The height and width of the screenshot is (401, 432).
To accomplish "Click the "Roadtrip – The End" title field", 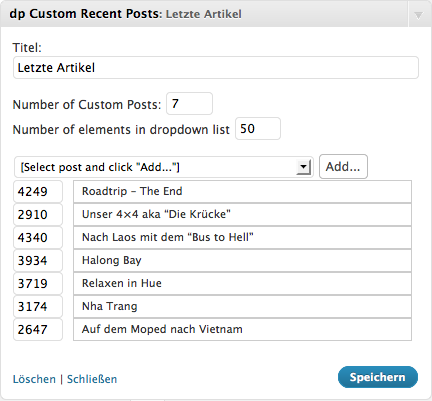I will tap(242, 191).
